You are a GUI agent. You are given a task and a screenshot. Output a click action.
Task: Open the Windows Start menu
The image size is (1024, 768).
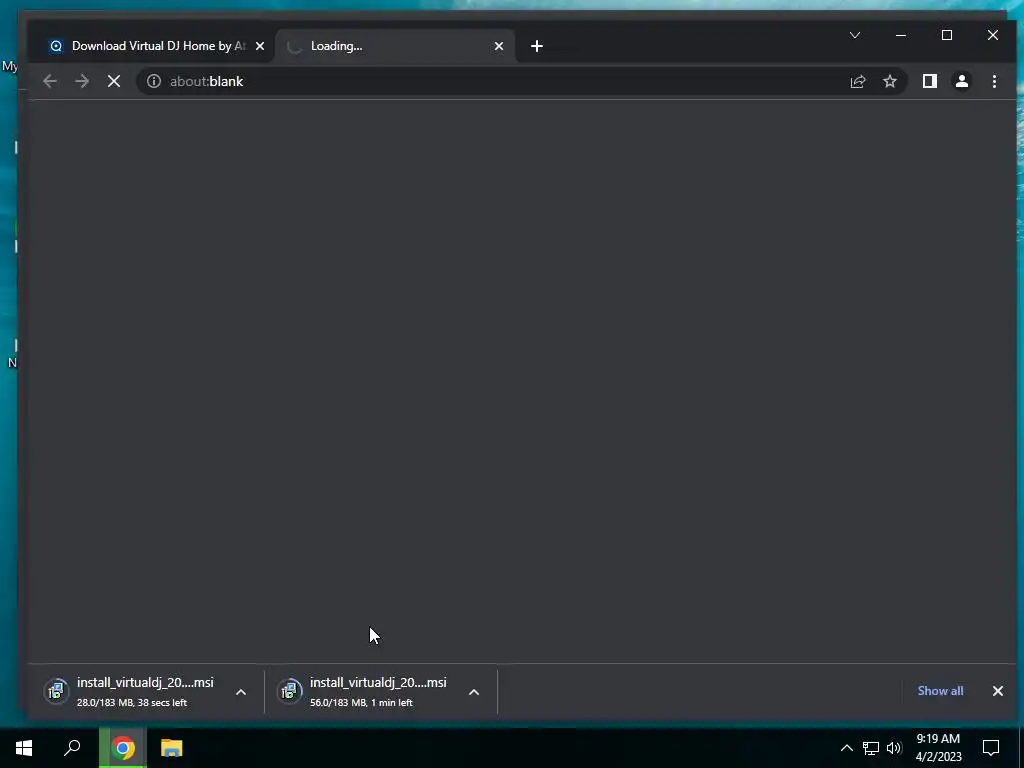(24, 748)
